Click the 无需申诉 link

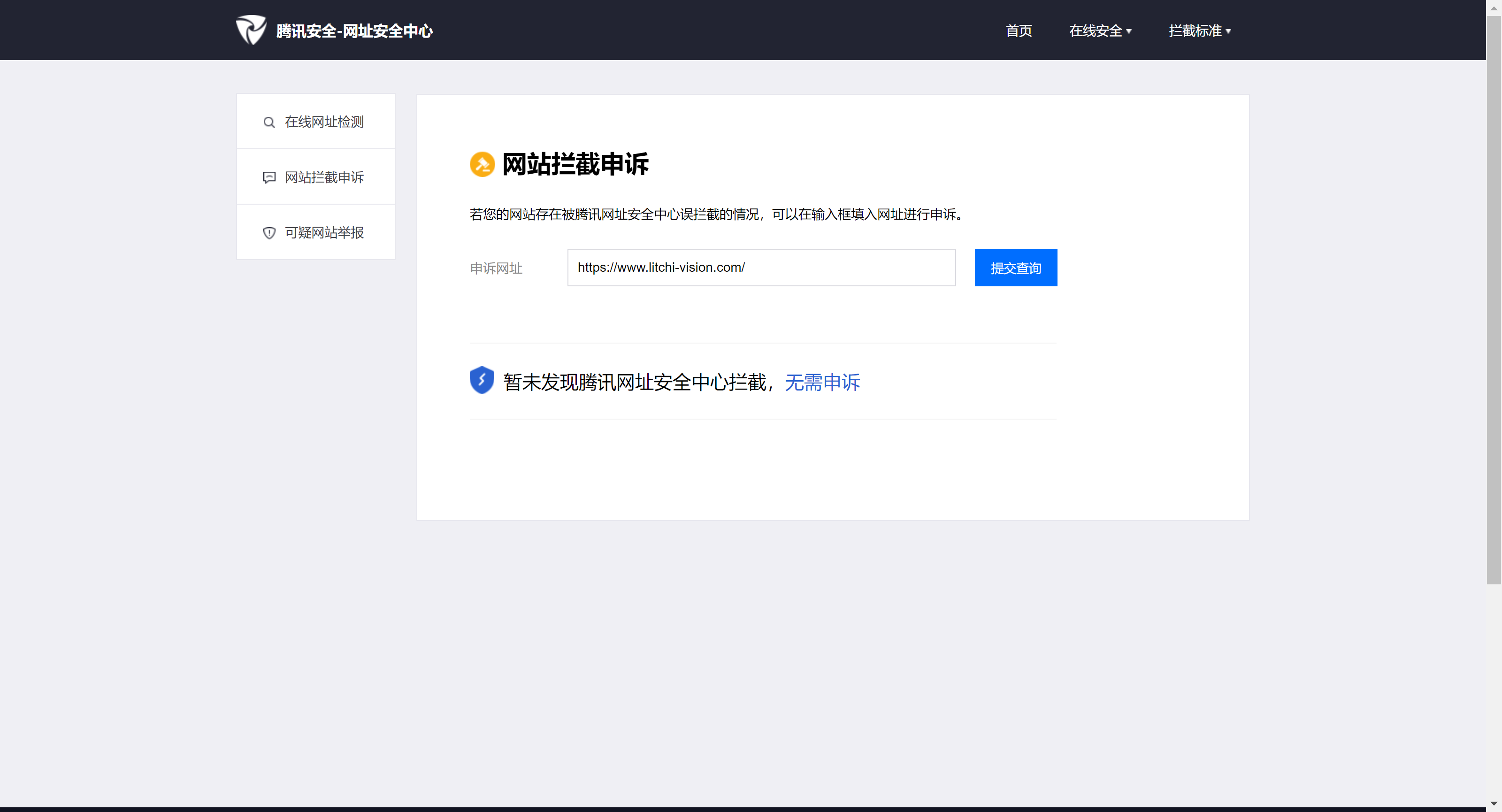tap(822, 383)
